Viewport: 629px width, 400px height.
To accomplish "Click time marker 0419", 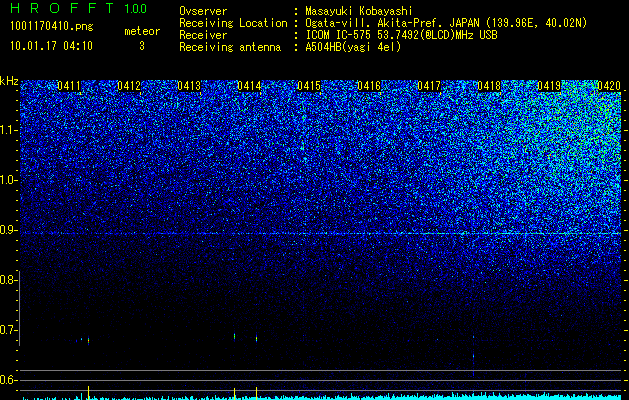I will point(549,86).
